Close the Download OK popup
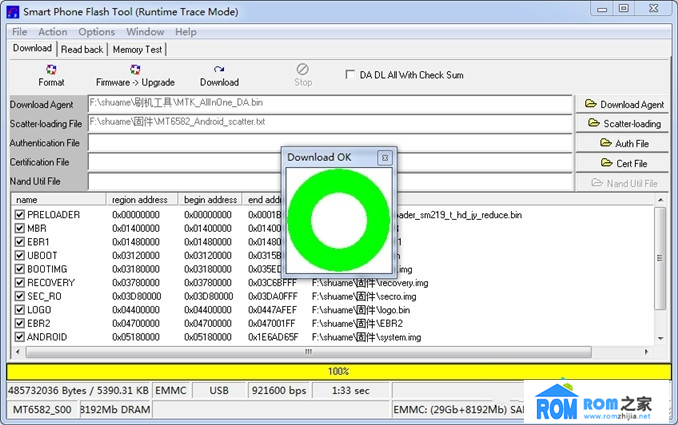 pos(384,158)
